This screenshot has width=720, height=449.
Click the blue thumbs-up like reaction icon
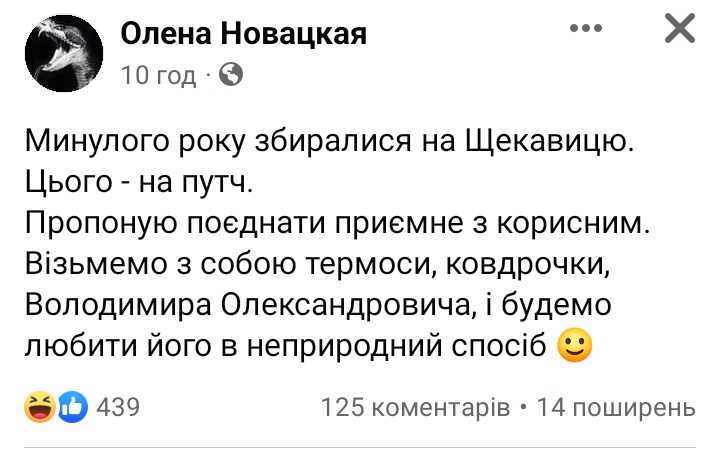click(73, 407)
